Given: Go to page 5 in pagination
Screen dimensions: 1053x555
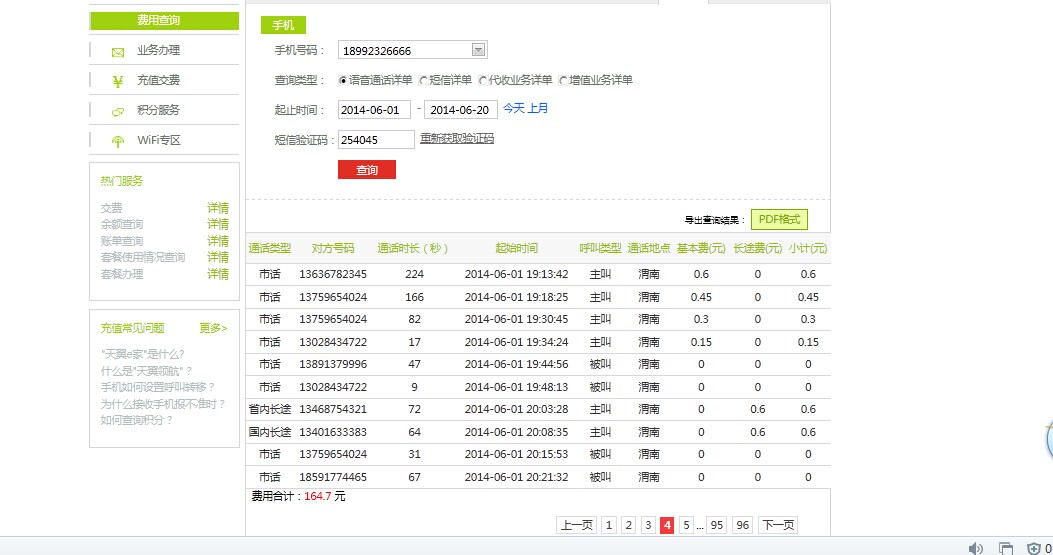Looking at the screenshot, I should coord(686,525).
